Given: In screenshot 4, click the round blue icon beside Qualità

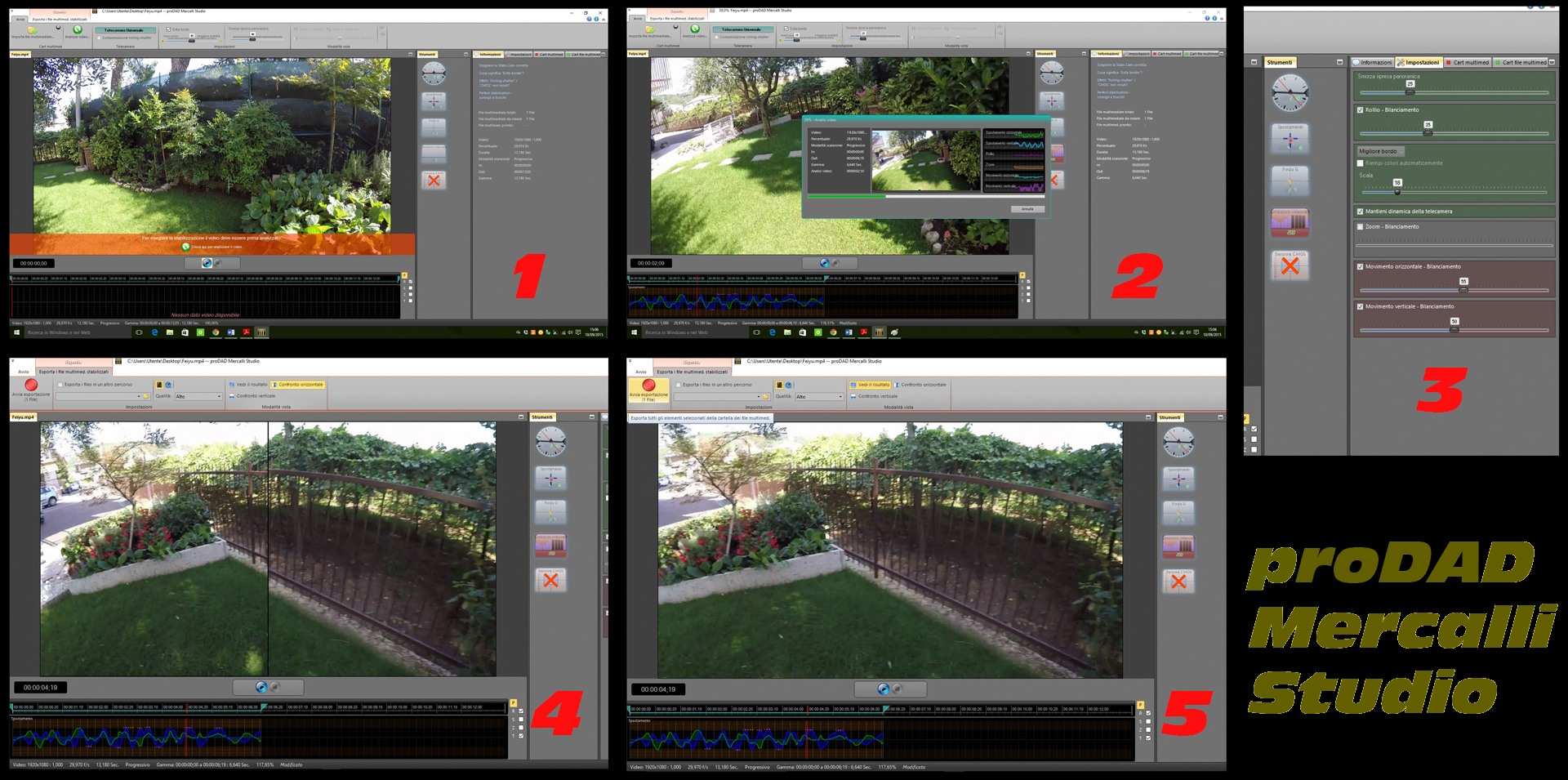Looking at the screenshot, I should (168, 385).
